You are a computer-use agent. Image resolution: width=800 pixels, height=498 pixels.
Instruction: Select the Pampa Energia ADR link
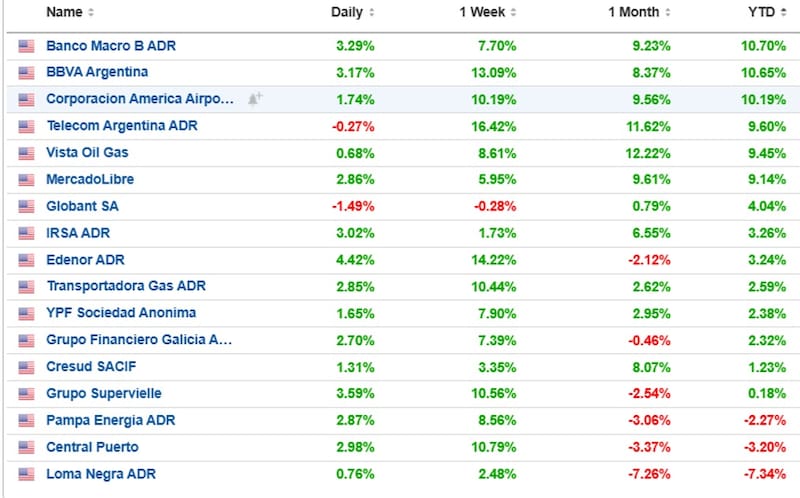[111, 421]
